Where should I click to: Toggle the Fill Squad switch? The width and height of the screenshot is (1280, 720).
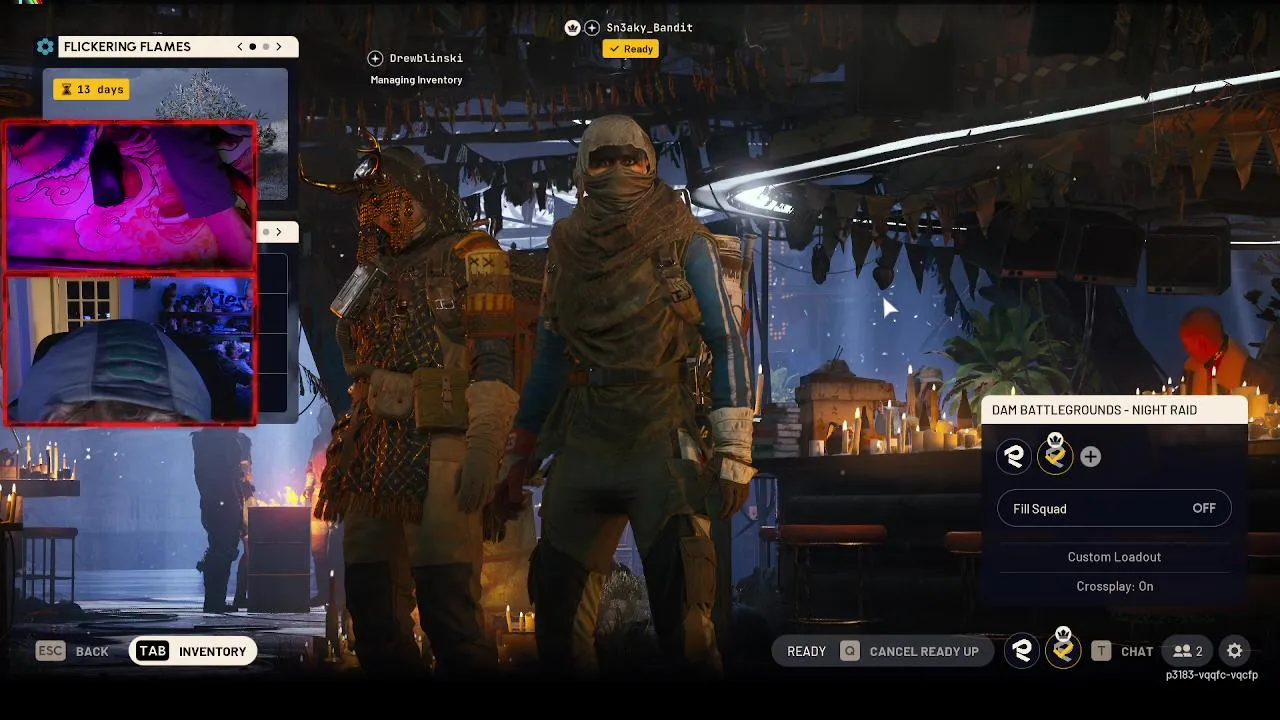point(1114,509)
